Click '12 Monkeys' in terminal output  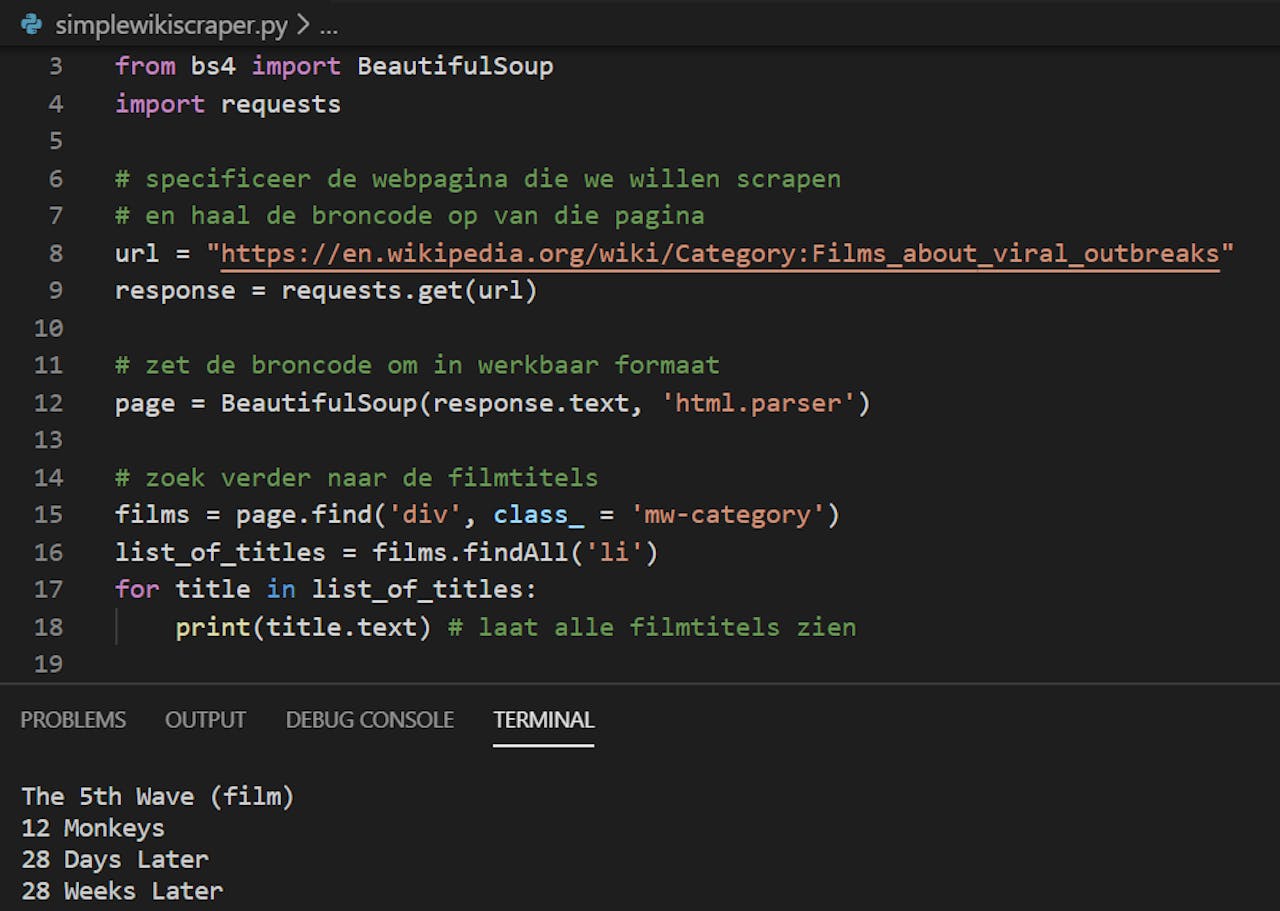click(93, 828)
